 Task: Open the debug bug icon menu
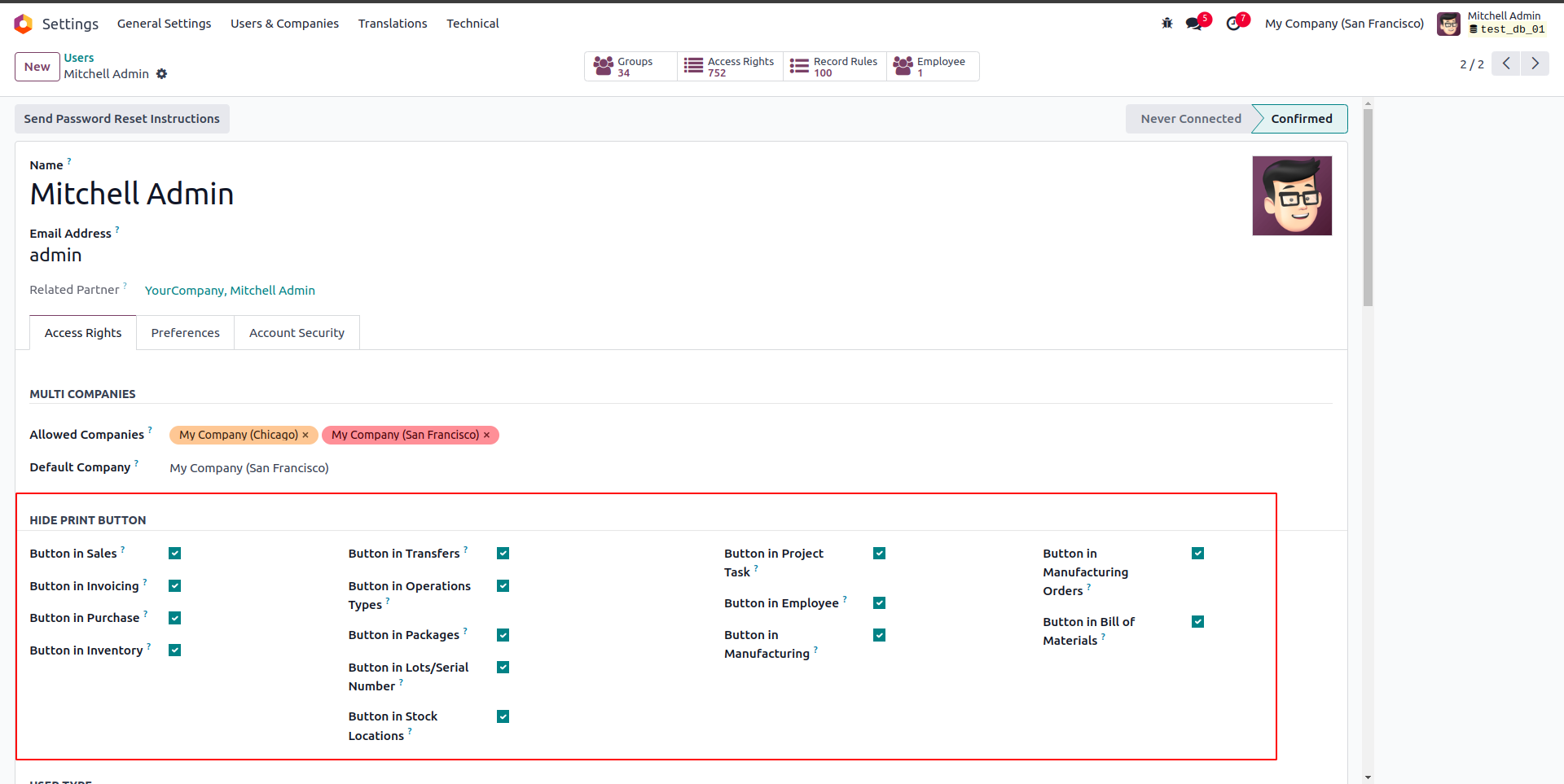[1166, 24]
